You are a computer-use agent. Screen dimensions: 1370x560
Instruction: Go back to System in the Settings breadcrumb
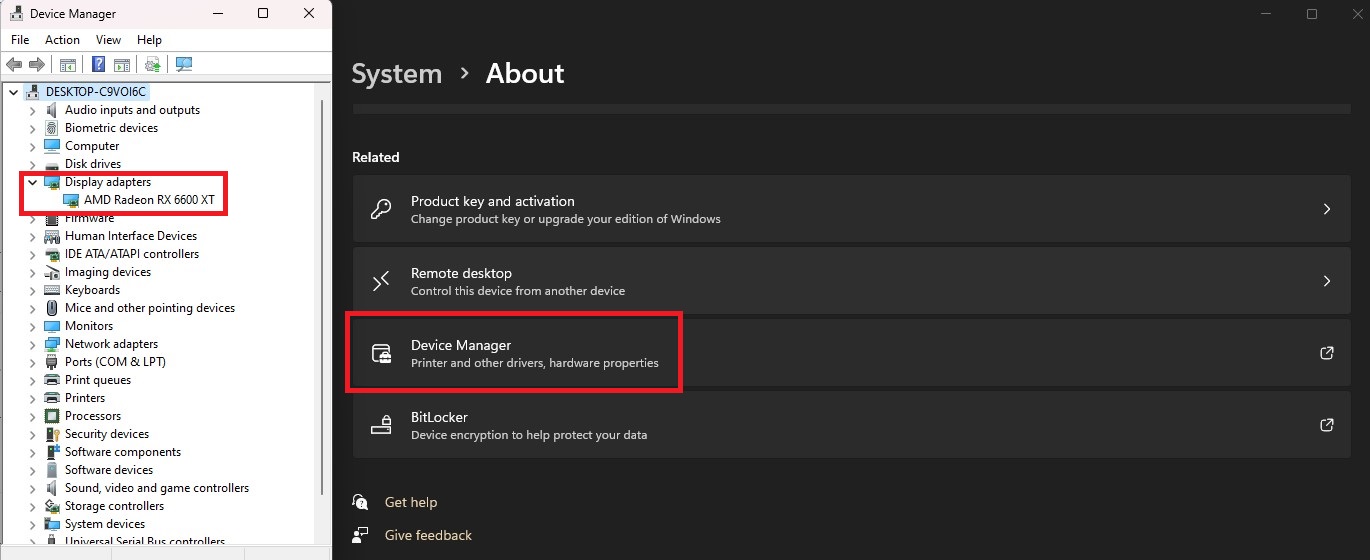pos(397,74)
